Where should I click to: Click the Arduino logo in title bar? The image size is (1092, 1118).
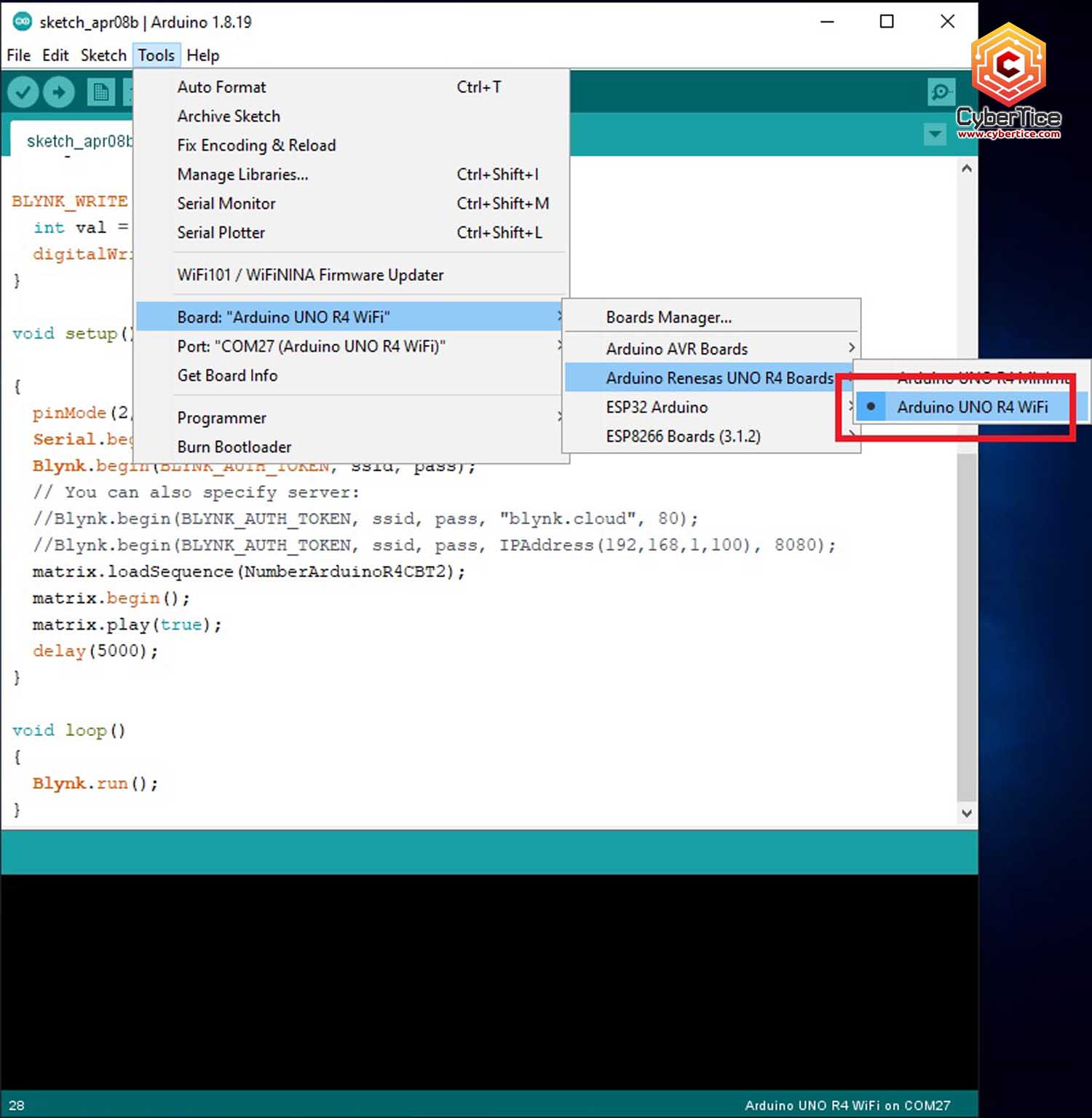(x=22, y=22)
